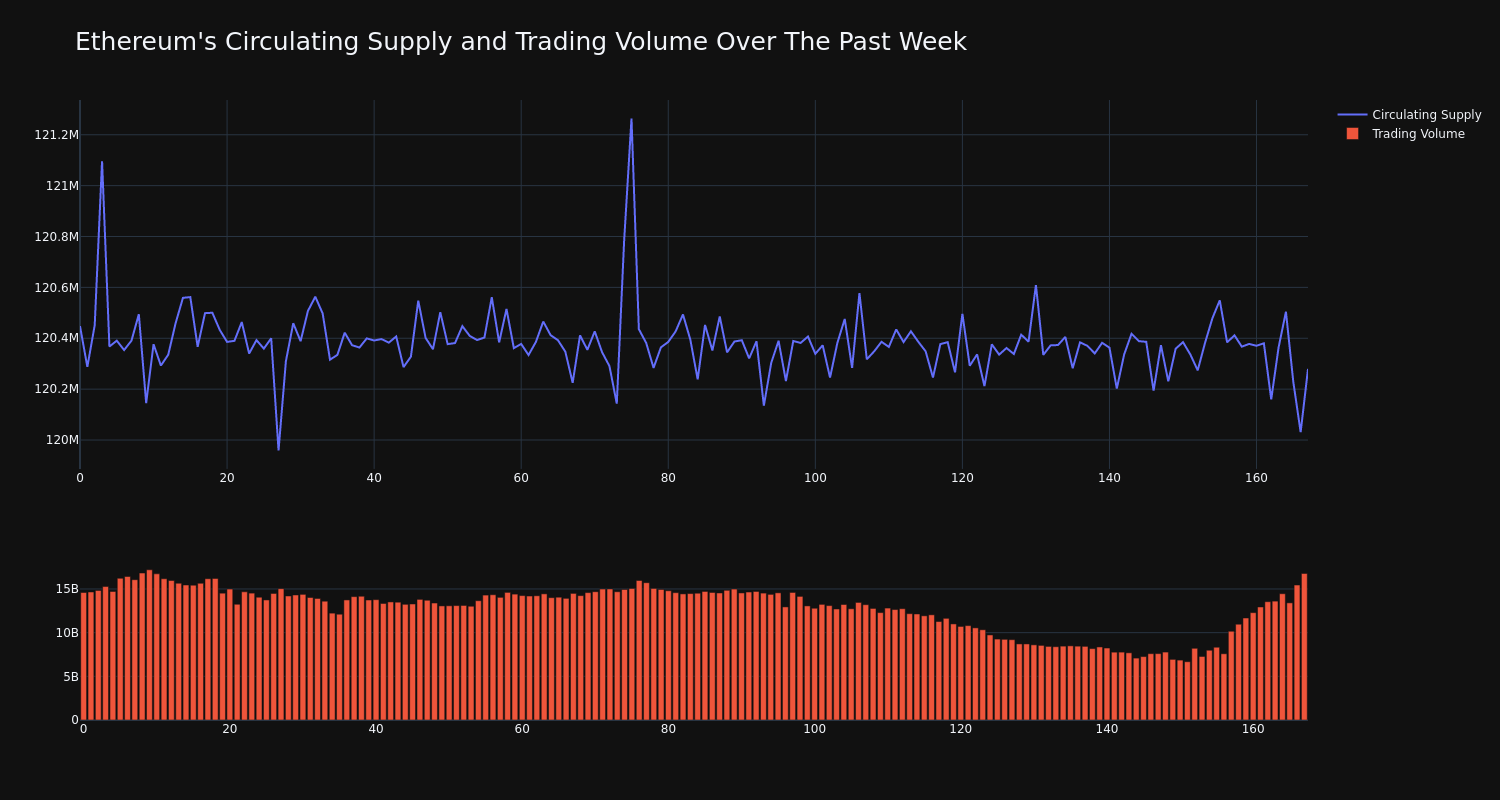1500x800 pixels.
Task: Click the 120.8M y-axis label
Action: coord(56,237)
